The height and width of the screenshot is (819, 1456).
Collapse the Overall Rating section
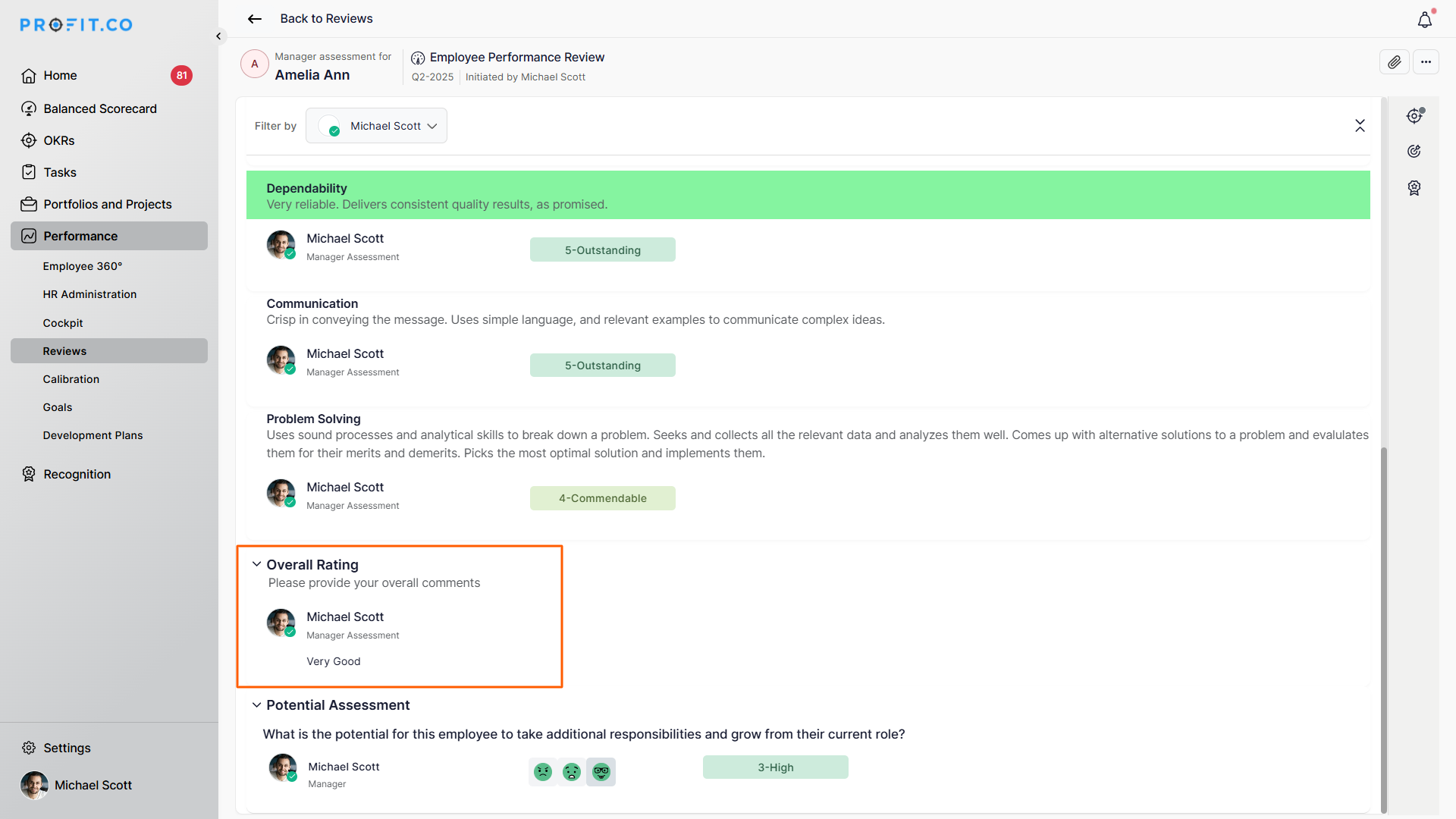257,564
